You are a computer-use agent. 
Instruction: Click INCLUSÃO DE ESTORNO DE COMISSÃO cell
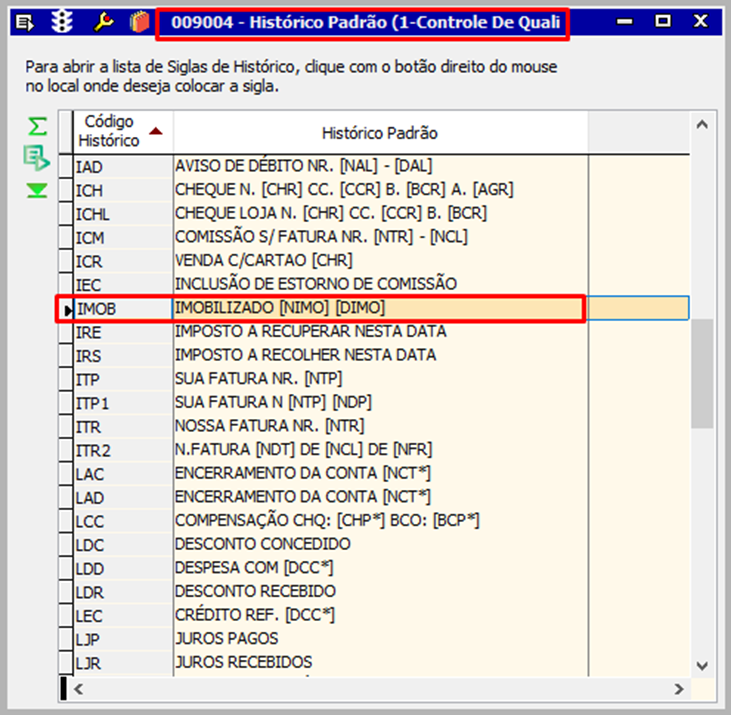point(380,284)
